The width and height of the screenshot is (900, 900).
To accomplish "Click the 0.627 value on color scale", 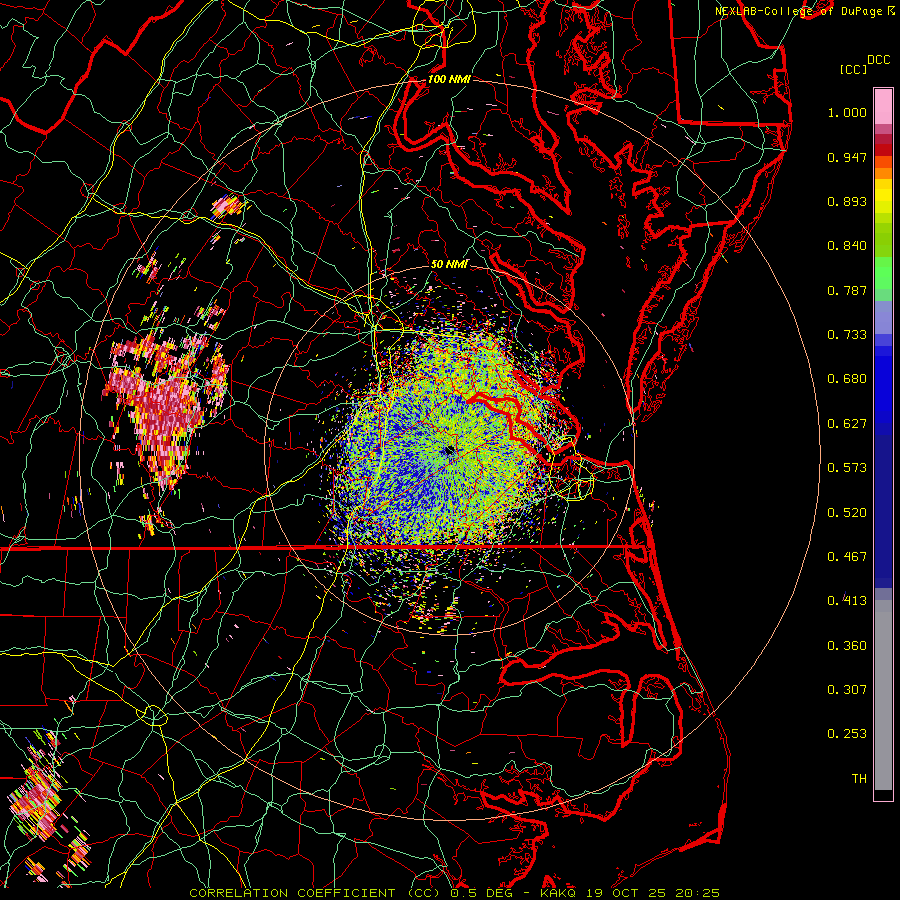I will pyautogui.click(x=847, y=424).
